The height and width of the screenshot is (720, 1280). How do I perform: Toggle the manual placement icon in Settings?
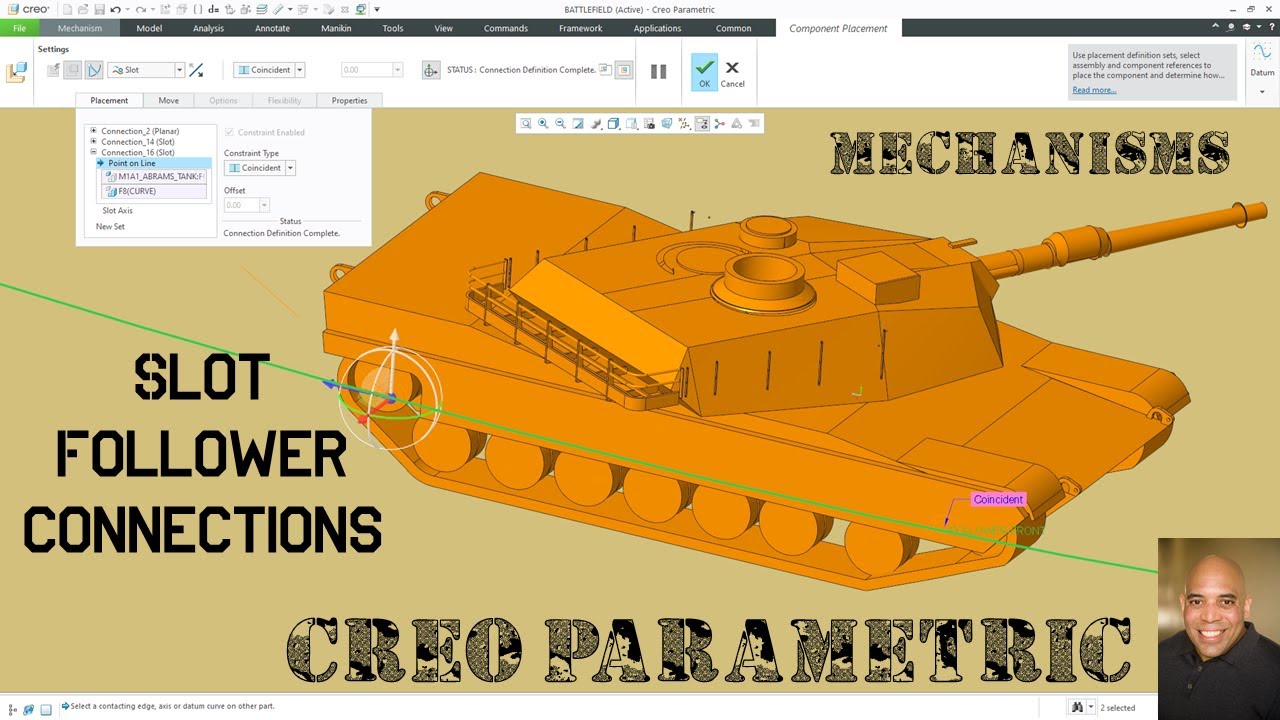pos(53,70)
